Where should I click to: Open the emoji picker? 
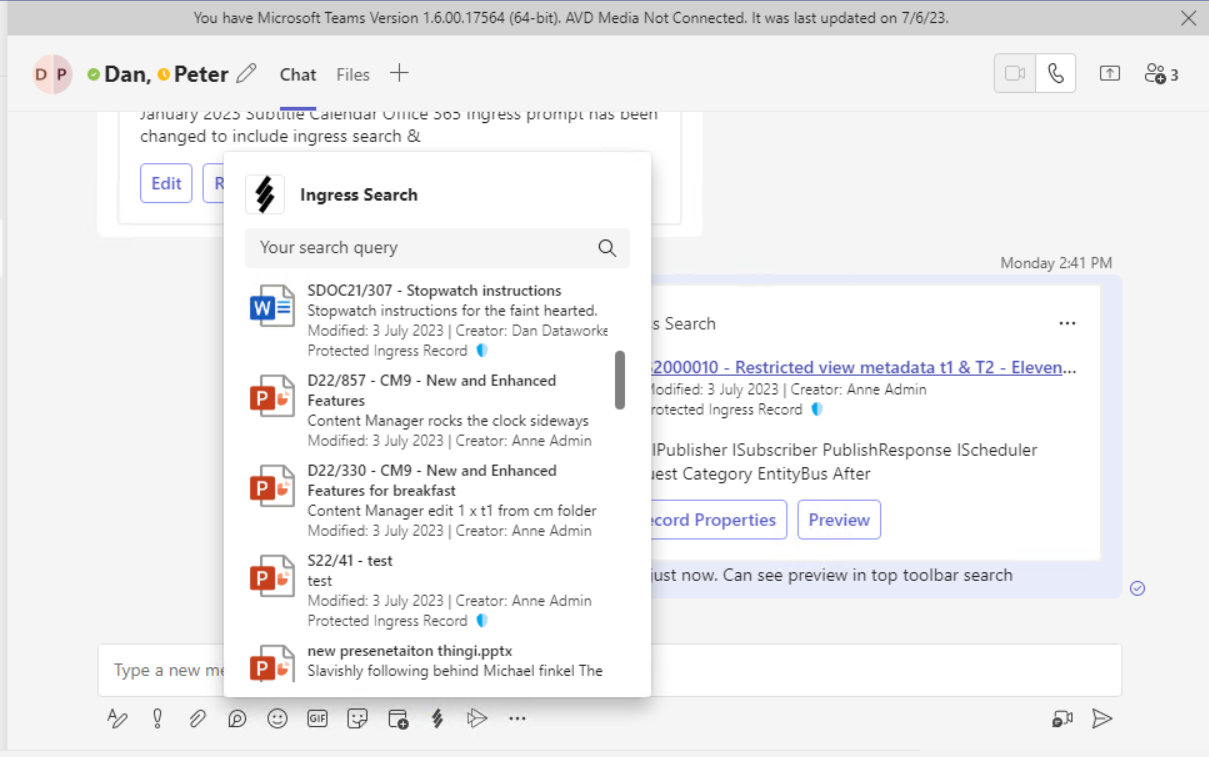277,718
